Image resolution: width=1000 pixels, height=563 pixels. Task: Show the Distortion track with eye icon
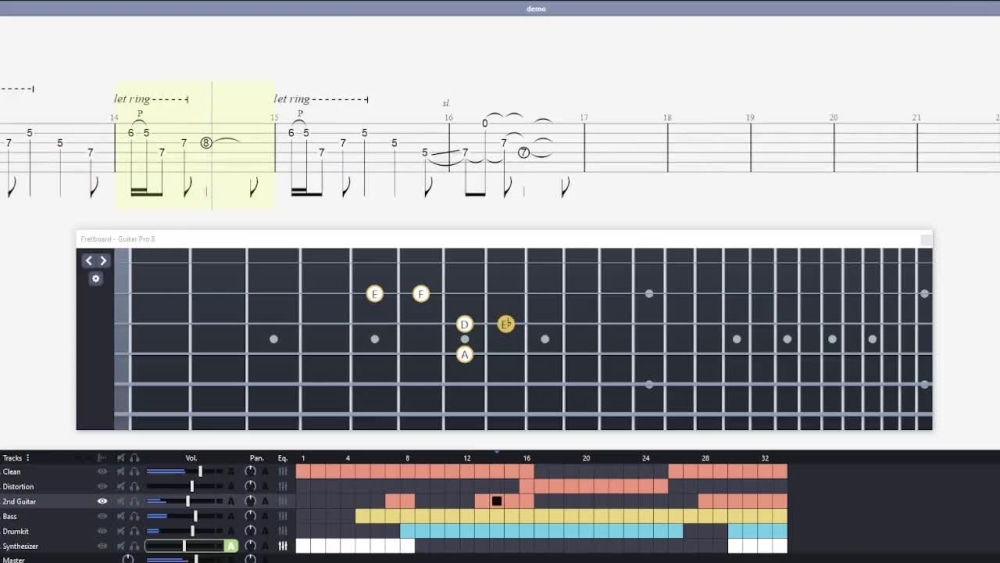[102, 486]
